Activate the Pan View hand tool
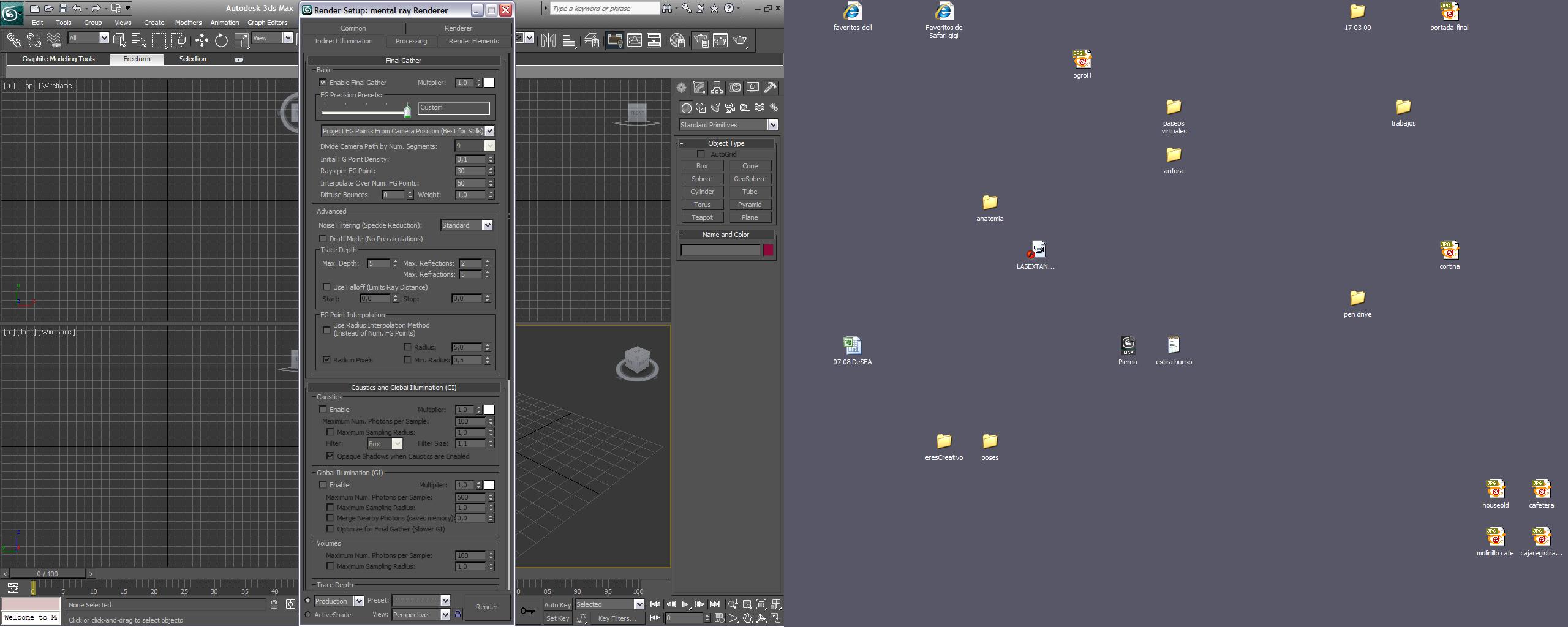The width and height of the screenshot is (1568, 627). tap(747, 618)
